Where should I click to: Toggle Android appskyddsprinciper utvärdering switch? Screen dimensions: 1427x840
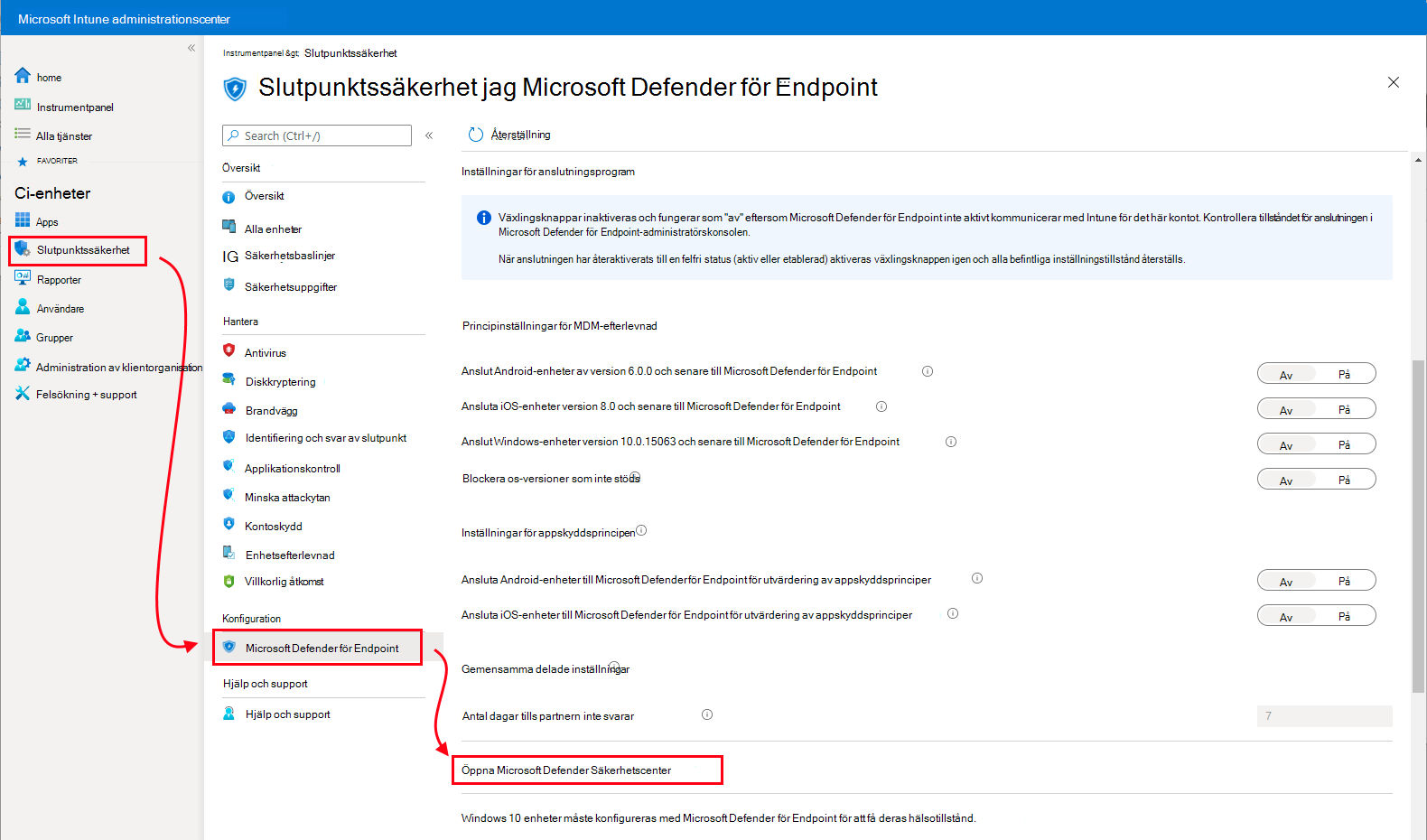click(x=1316, y=580)
